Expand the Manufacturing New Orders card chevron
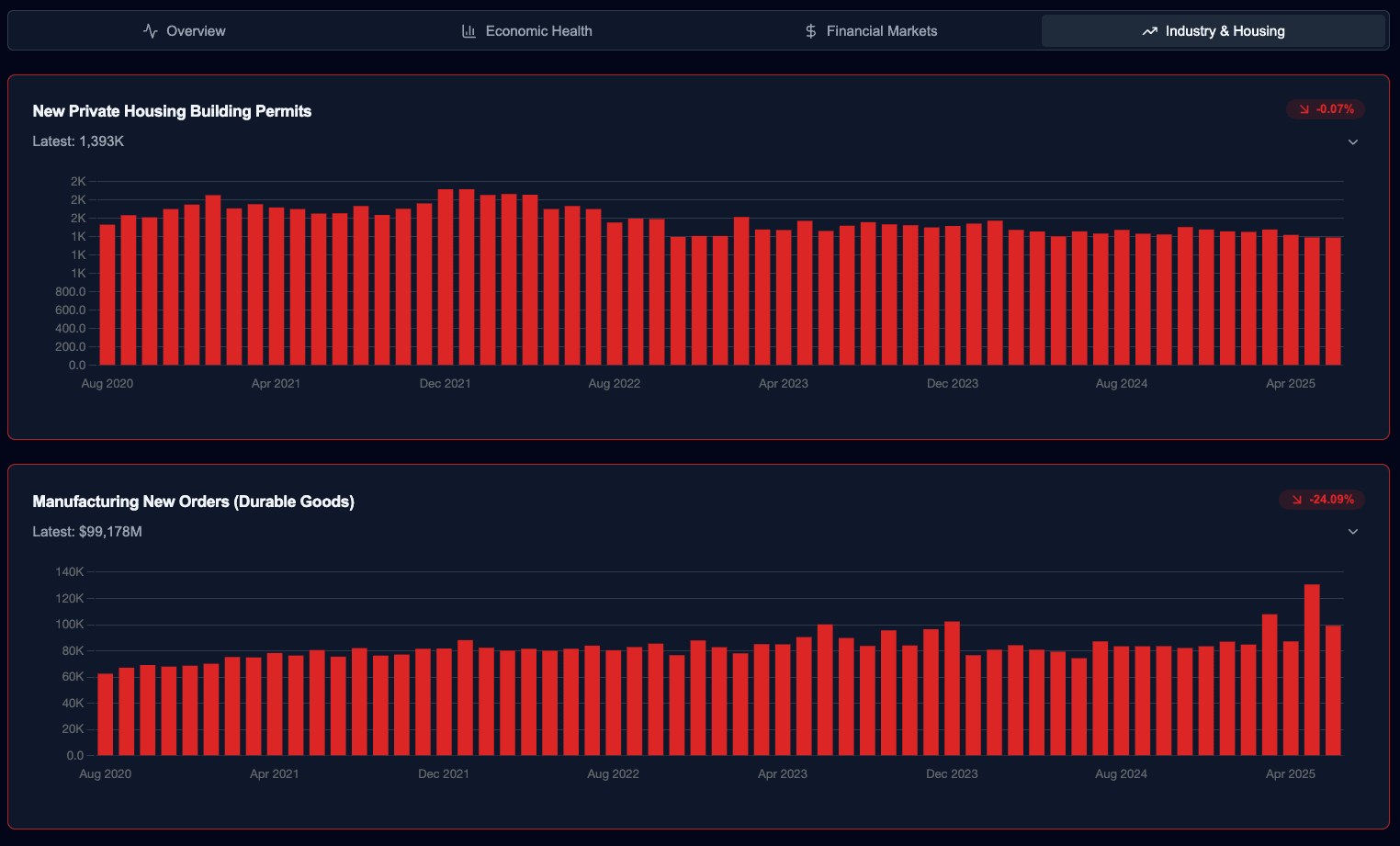 1352,532
